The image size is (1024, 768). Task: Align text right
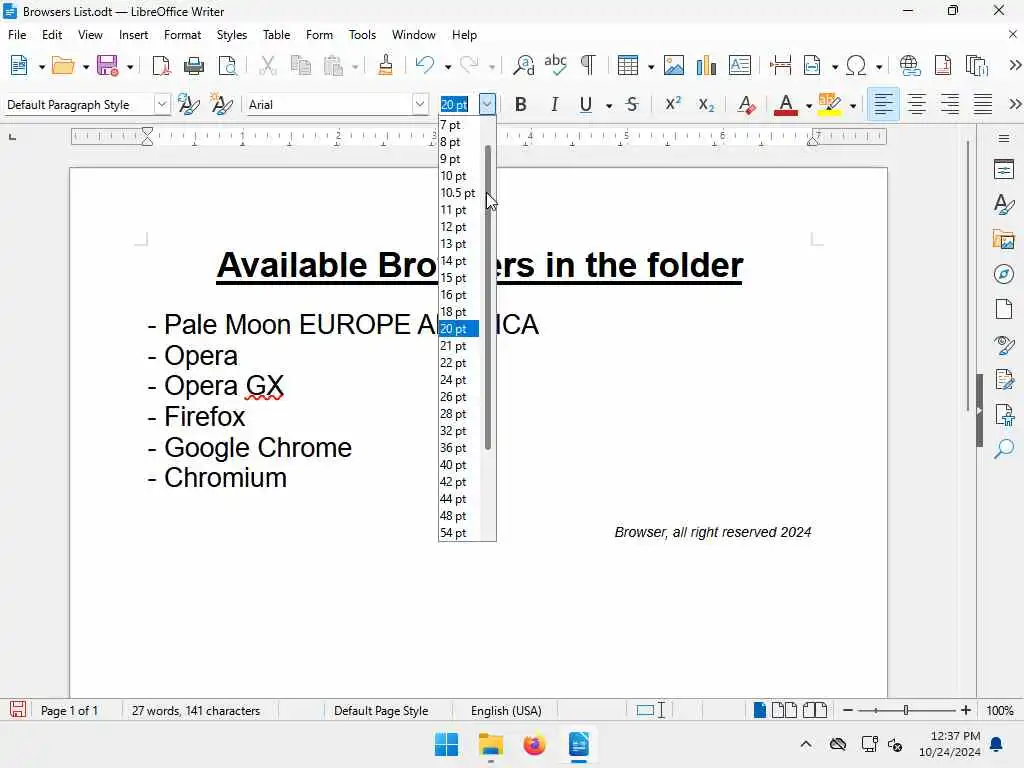point(950,104)
